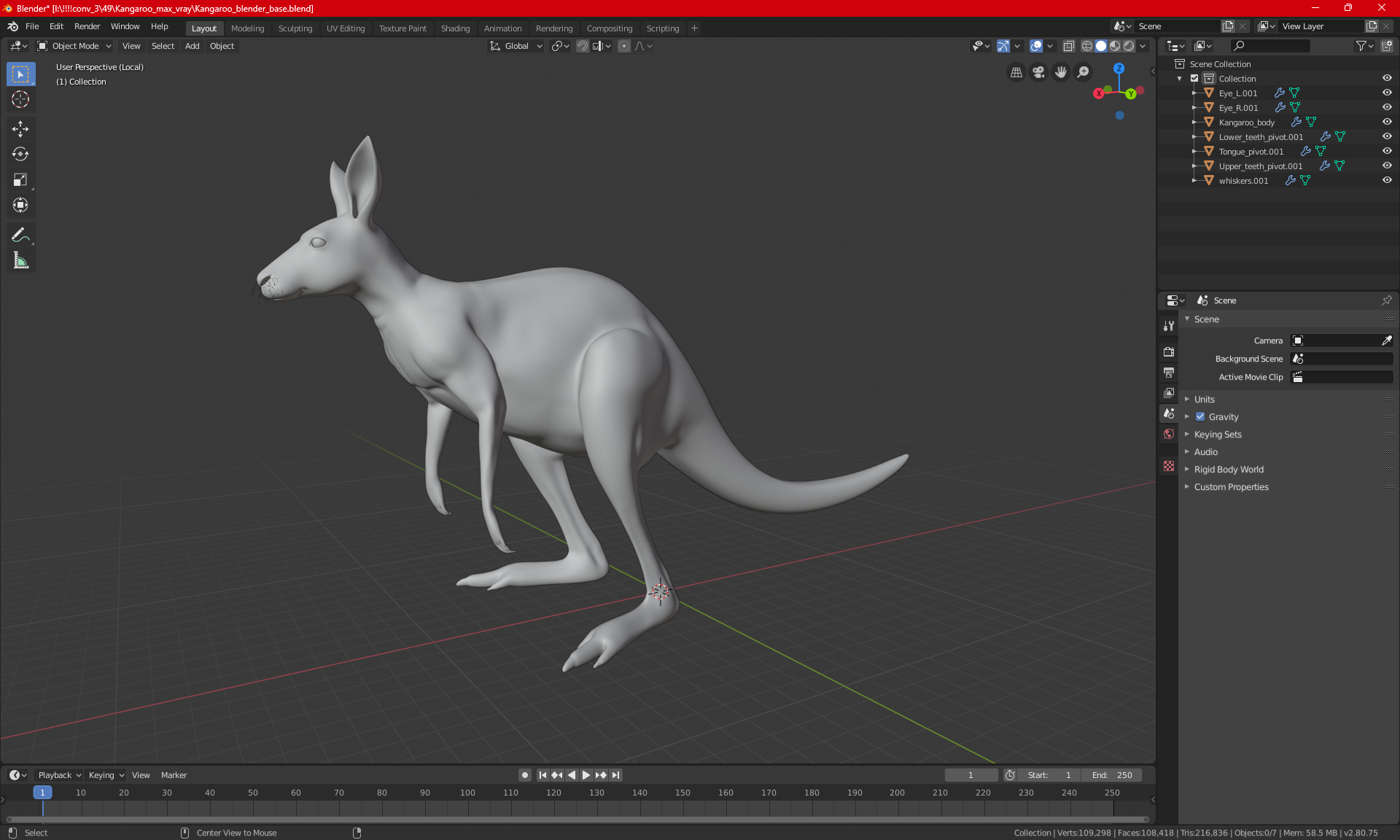Viewport: 1400px width, 840px height.
Task: Open the Playback dropdown in timeline
Action: [x=59, y=775]
